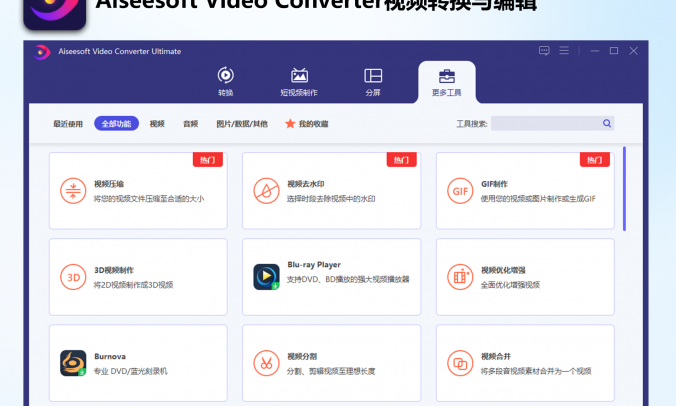Screen dimensions: 676x406
Task: Click the 视频去水印 watermark remover icon
Action: coord(266,191)
